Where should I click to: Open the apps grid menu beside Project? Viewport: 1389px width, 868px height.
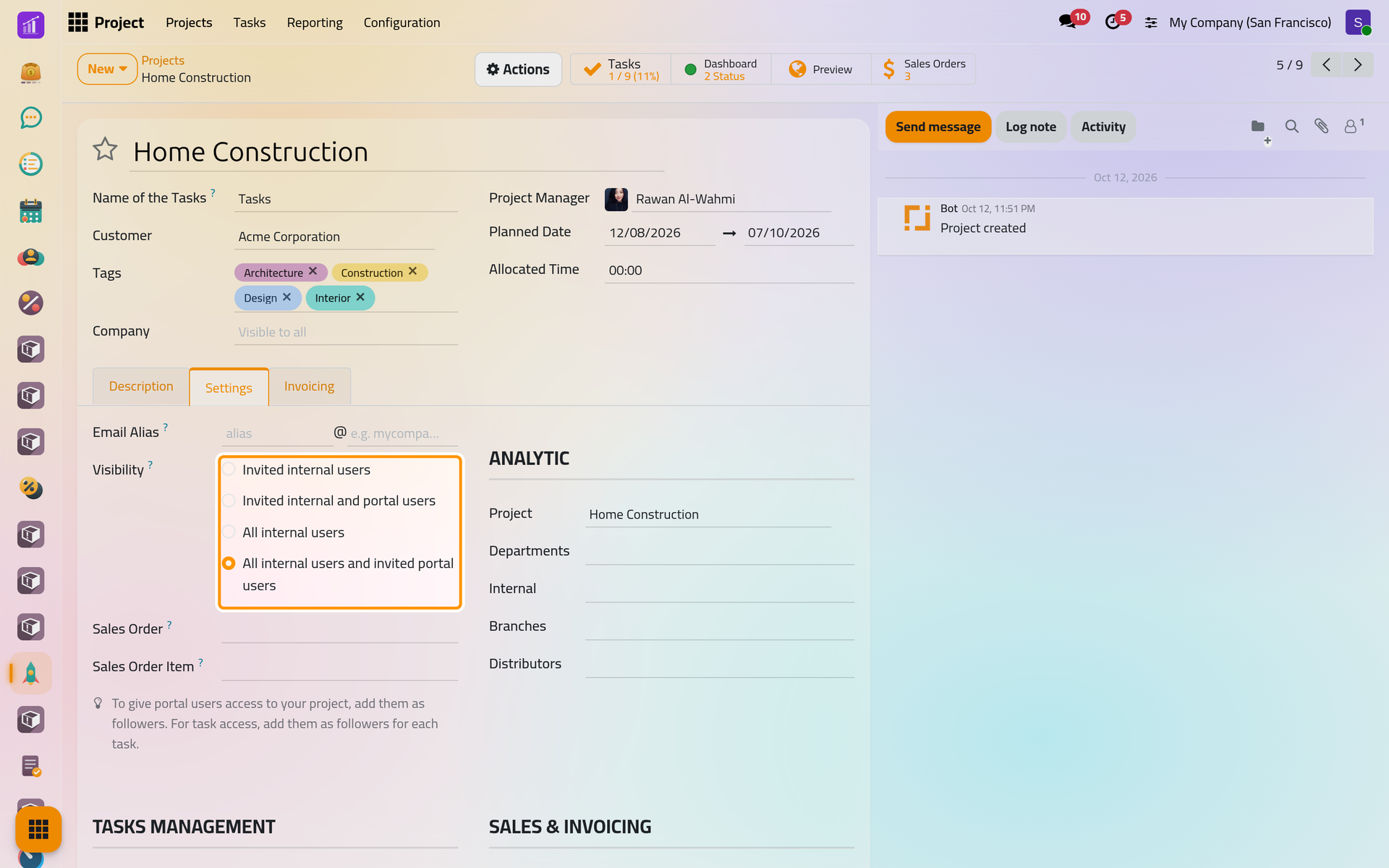pyautogui.click(x=77, y=22)
